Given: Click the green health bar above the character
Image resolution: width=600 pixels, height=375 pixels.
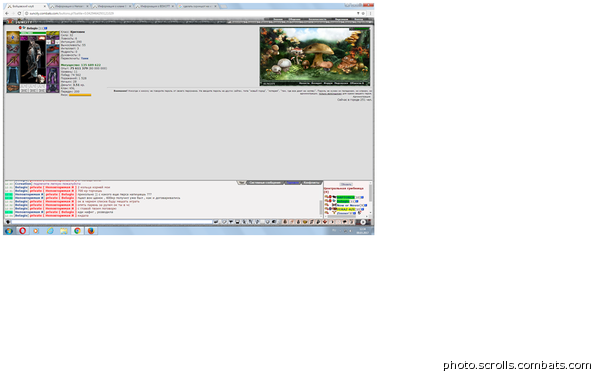Looking at the screenshot, I should [33, 33].
